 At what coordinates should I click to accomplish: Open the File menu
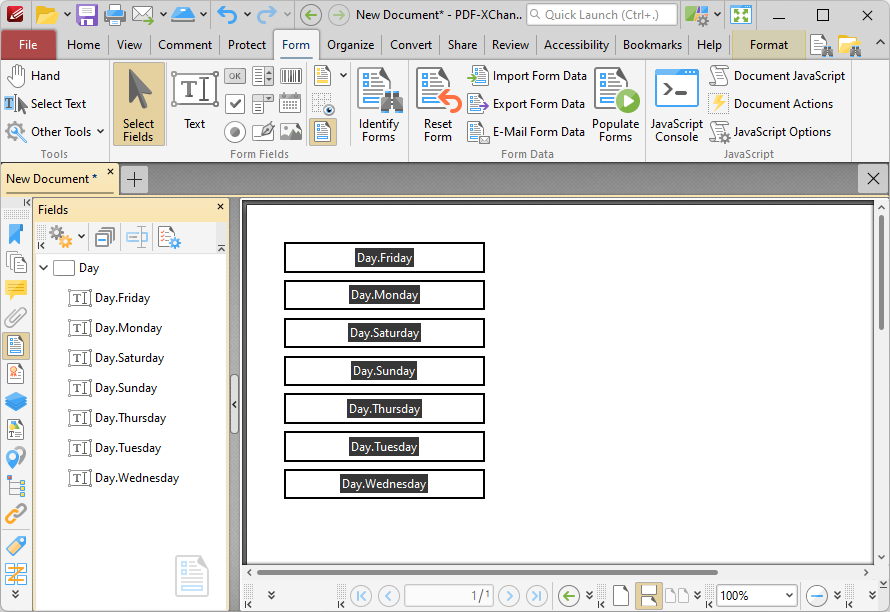[28, 45]
